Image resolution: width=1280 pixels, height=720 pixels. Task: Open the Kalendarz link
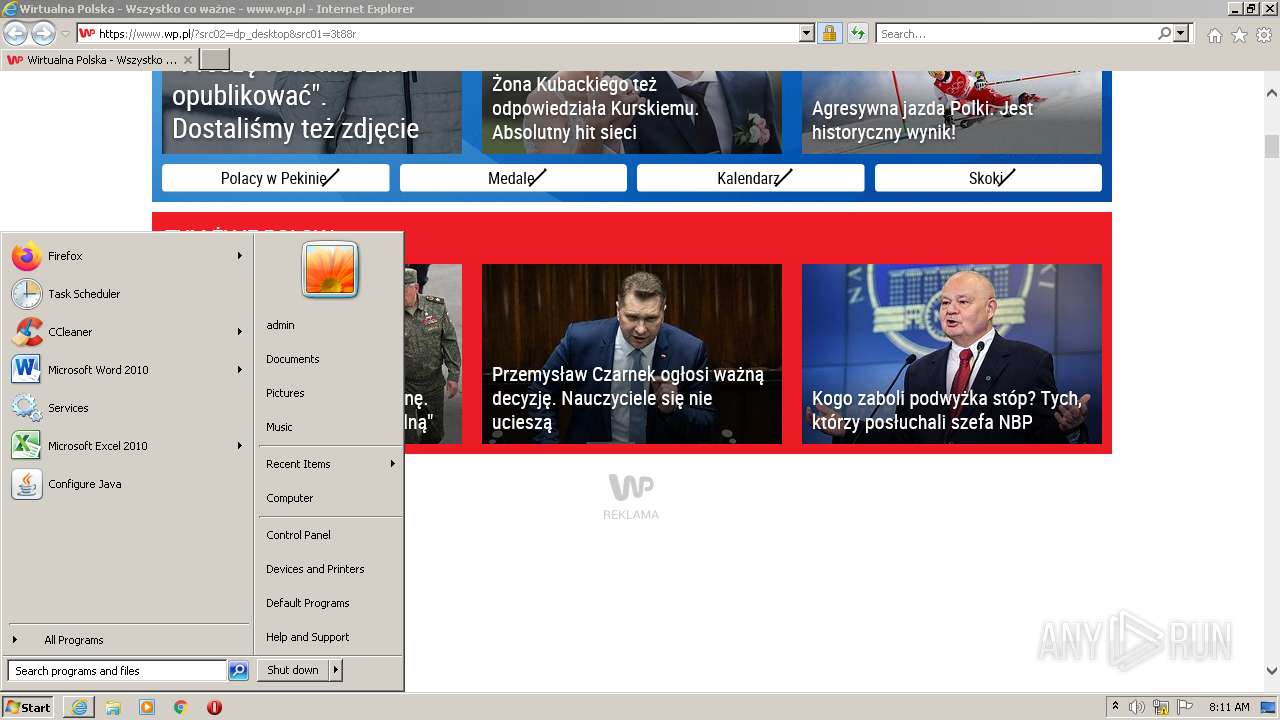point(750,178)
